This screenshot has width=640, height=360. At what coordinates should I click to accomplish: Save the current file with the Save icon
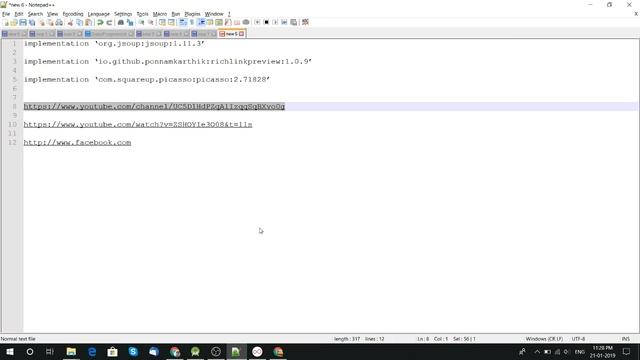pos(23,22)
